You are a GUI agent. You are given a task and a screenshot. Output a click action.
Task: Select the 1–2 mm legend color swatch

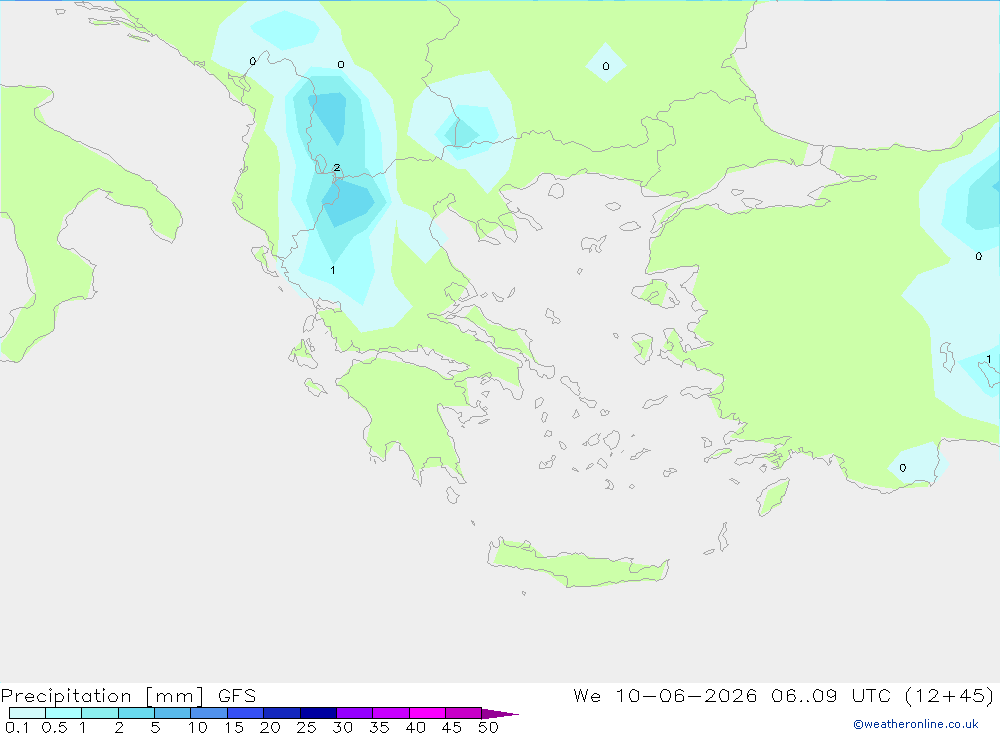(x=100, y=713)
